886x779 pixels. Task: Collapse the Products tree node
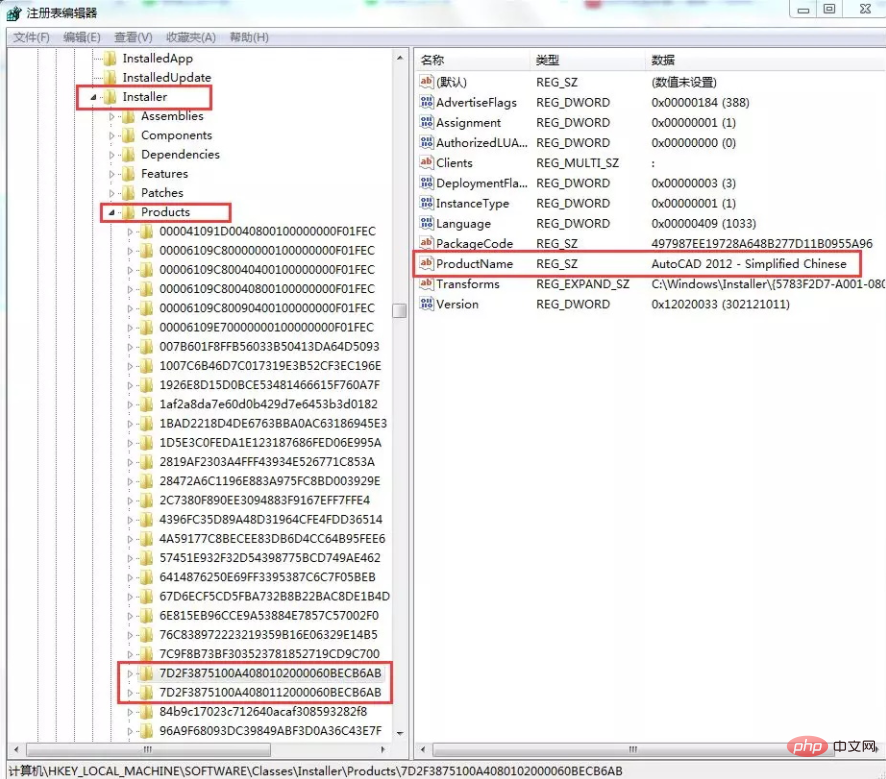pyautogui.click(x=111, y=212)
